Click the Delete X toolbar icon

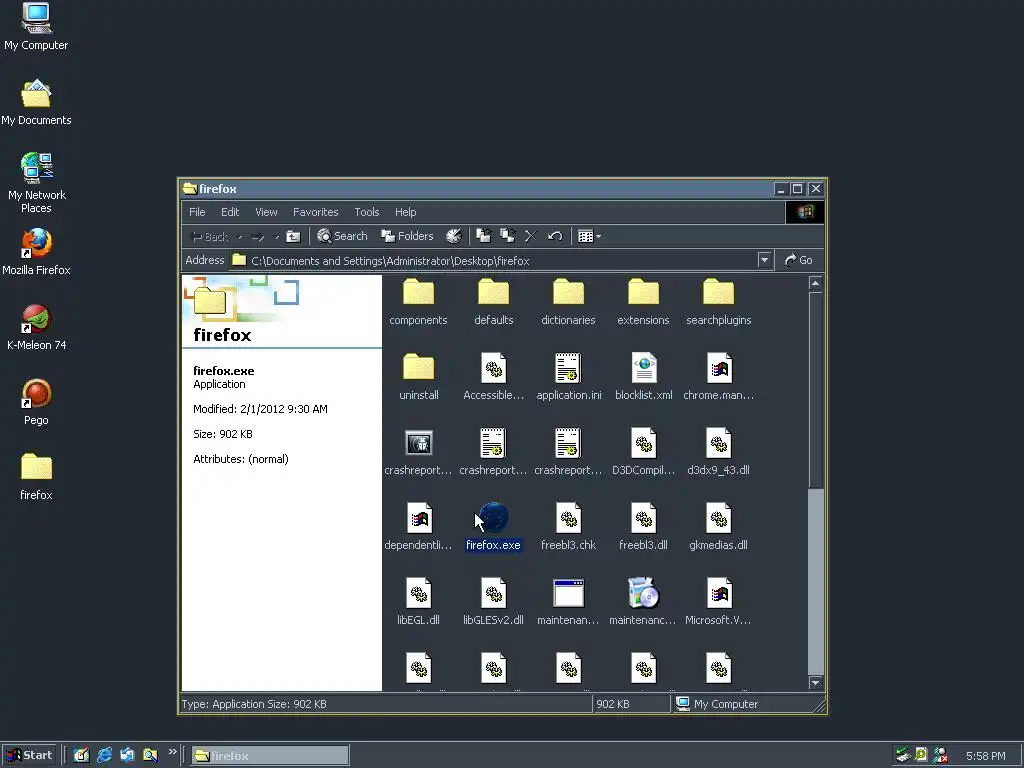tap(530, 236)
